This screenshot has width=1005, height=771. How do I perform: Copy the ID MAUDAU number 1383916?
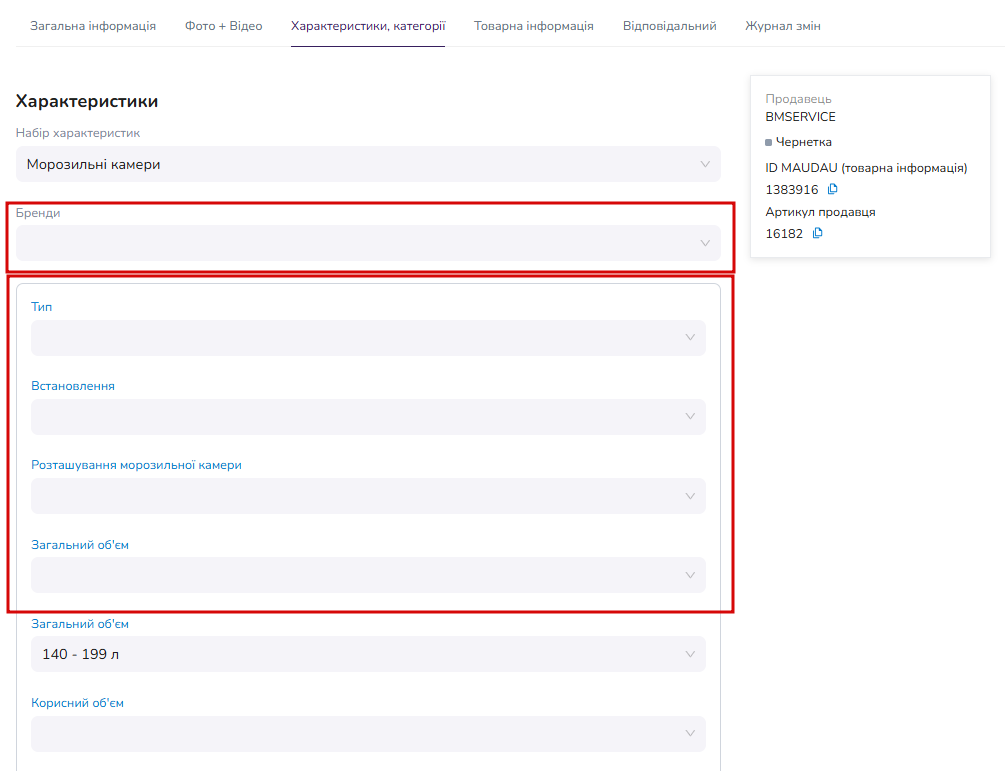click(x=833, y=189)
